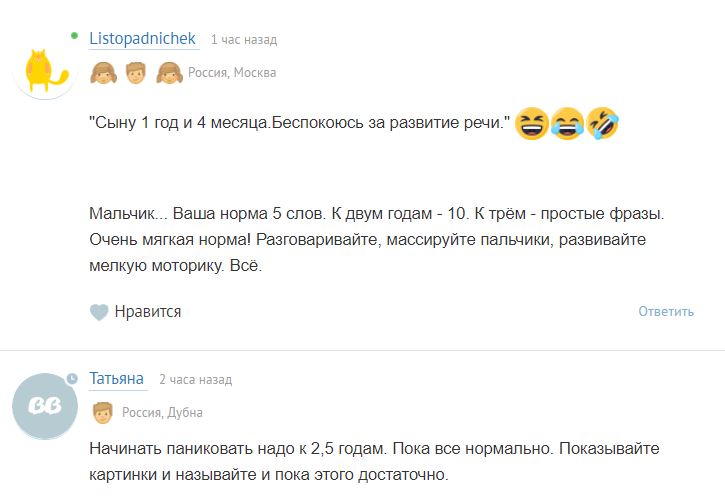Click the green online status dot
The image size is (725, 500).
click(x=74, y=35)
